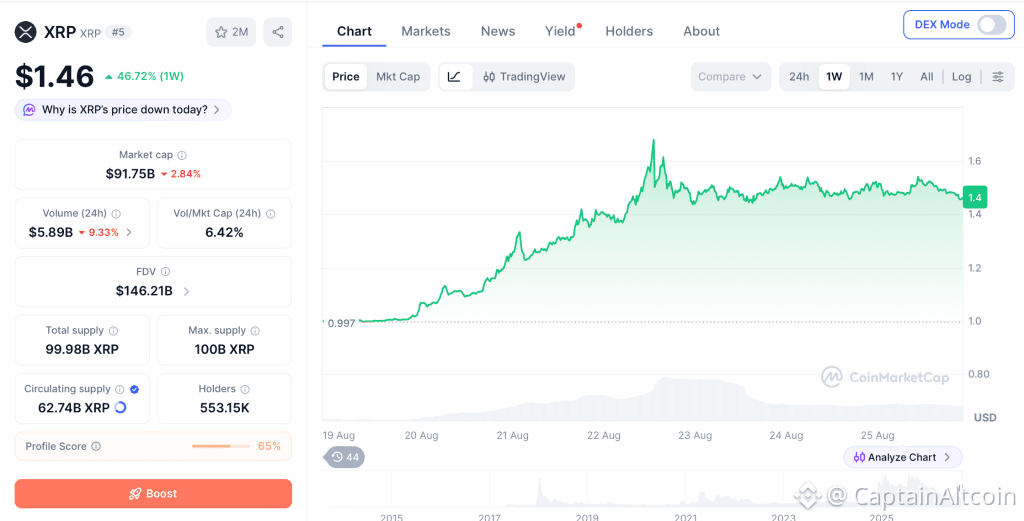Click the history clock badge showing 44

[x=345, y=457]
